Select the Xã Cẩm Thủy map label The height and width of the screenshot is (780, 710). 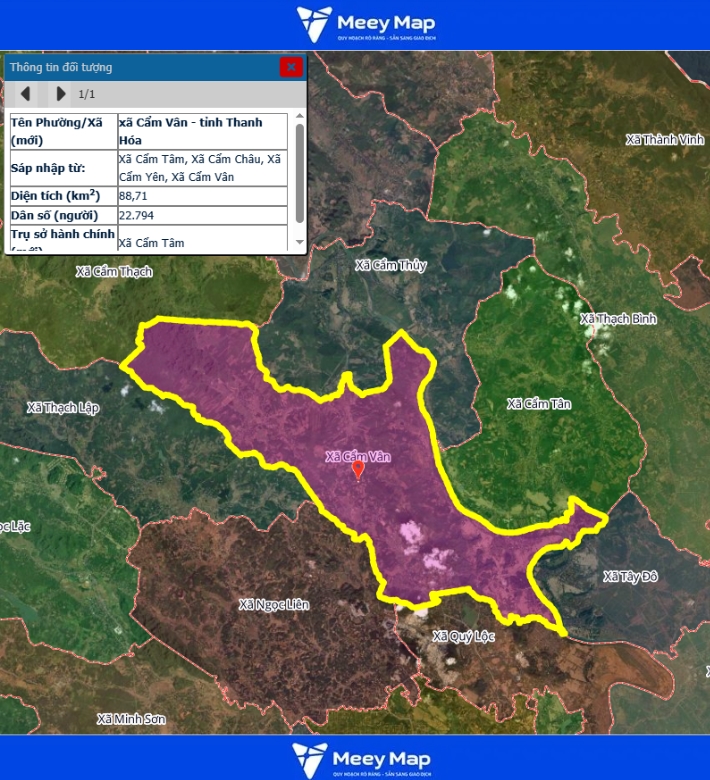click(x=391, y=265)
